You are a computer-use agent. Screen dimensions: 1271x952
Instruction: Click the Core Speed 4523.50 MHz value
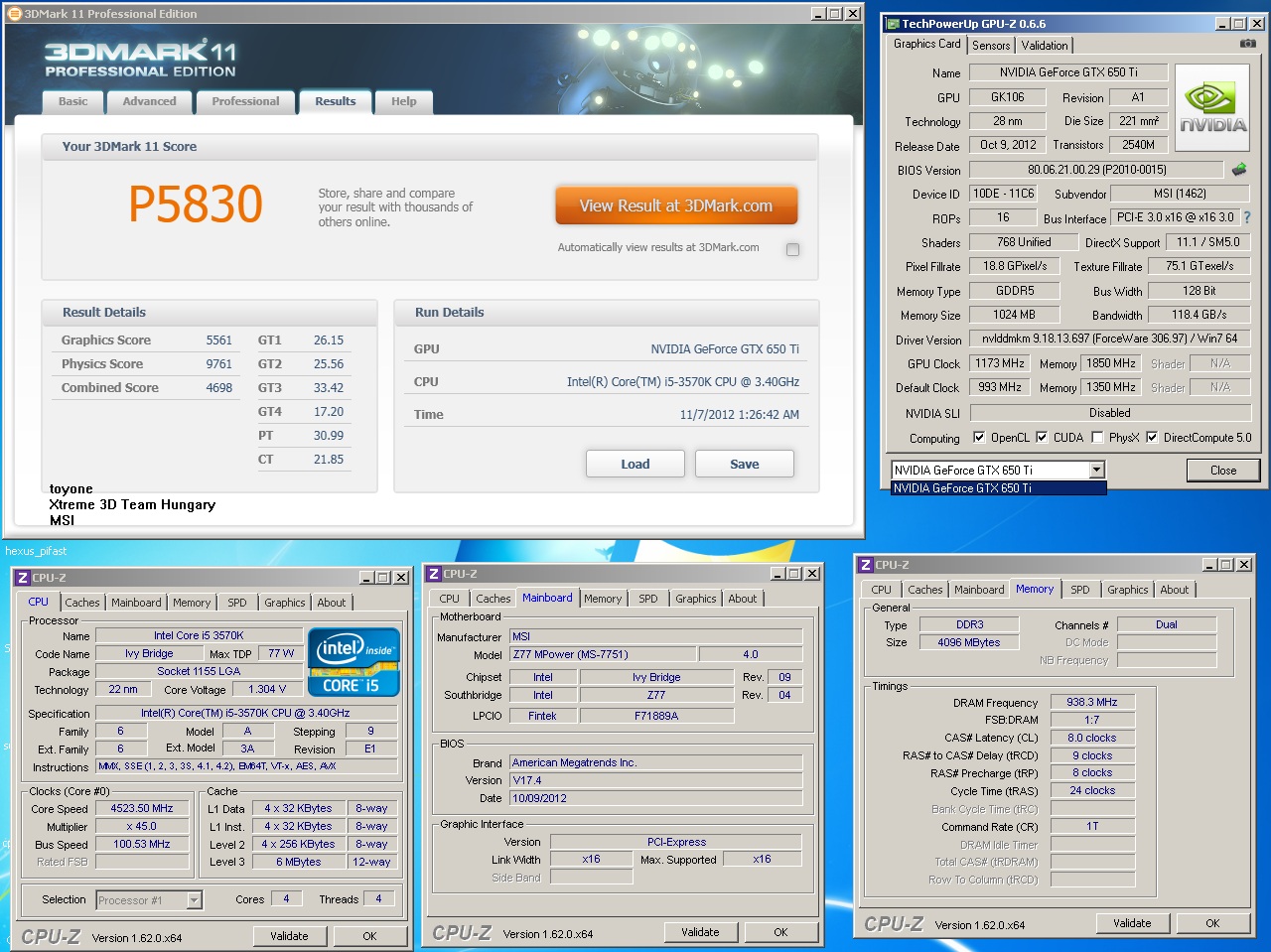pos(142,808)
